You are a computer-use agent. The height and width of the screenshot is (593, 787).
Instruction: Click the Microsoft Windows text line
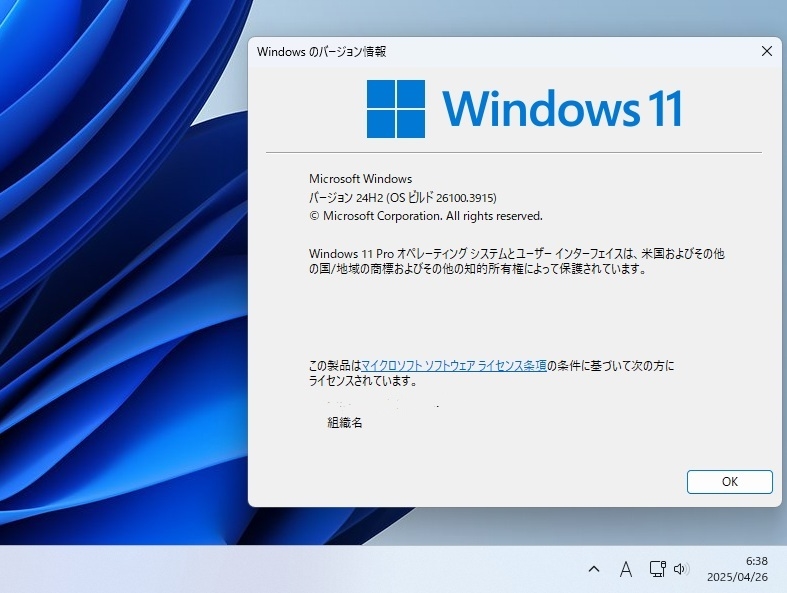360,179
